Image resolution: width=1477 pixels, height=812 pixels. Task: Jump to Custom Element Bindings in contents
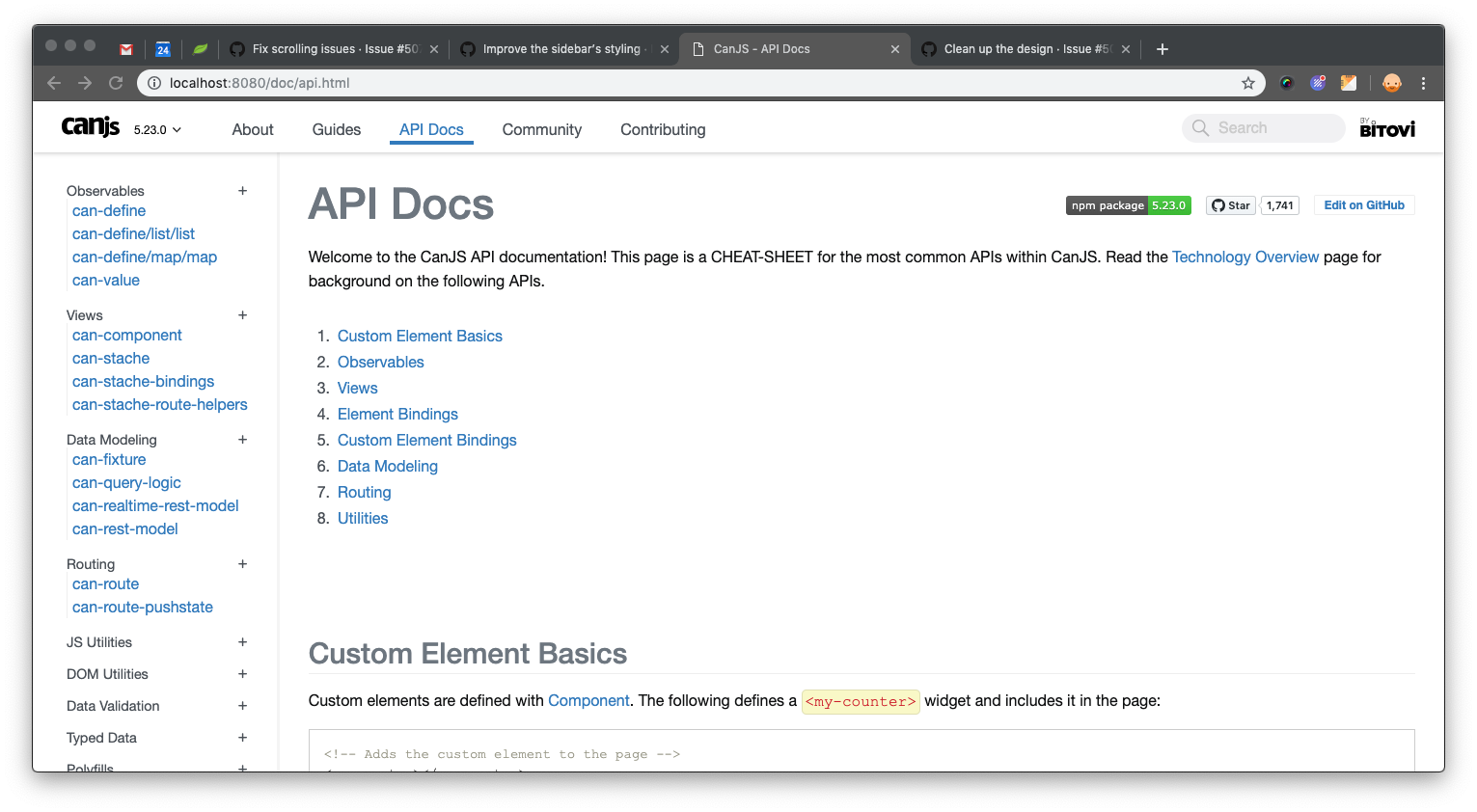(427, 441)
